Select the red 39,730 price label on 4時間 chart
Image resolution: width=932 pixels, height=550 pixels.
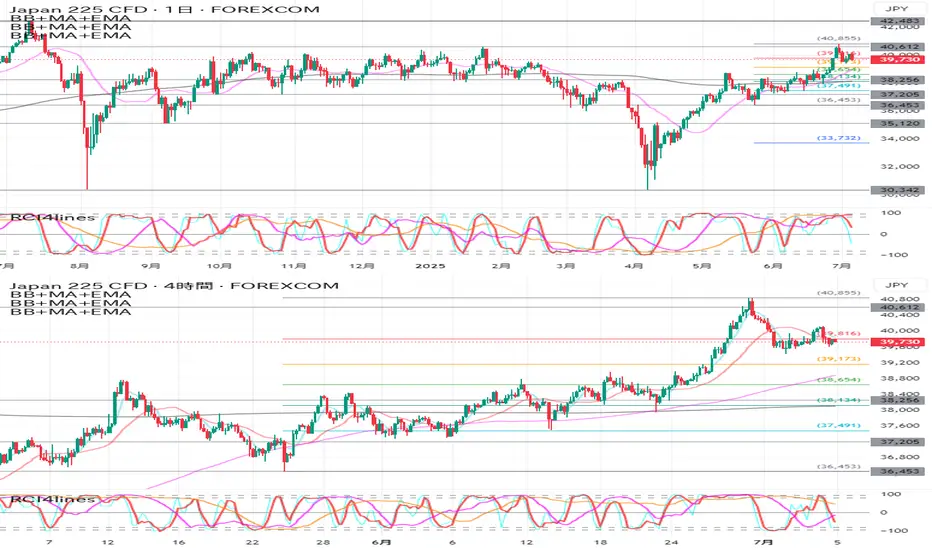(897, 342)
